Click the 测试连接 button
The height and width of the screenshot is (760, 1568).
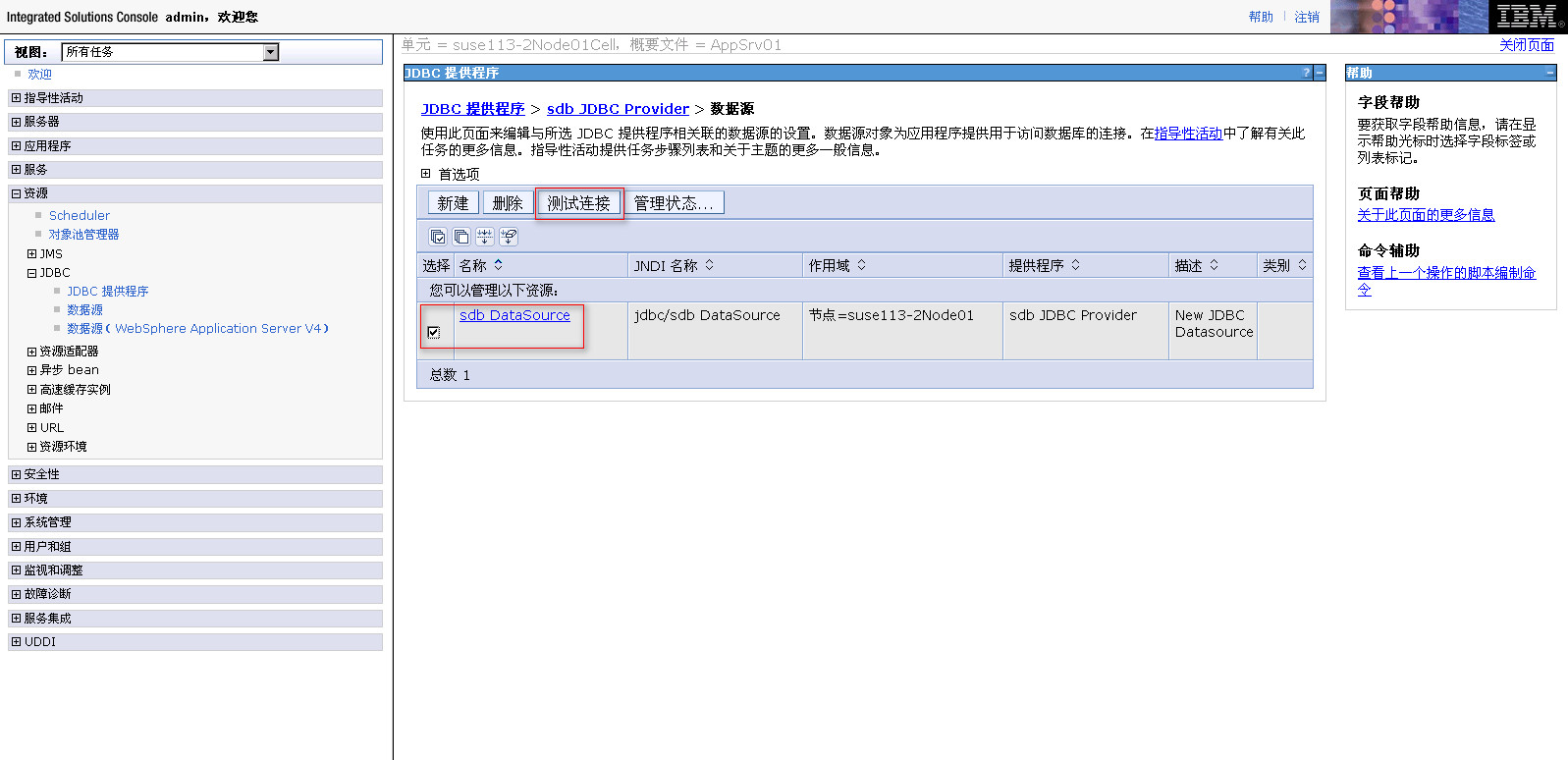point(579,203)
